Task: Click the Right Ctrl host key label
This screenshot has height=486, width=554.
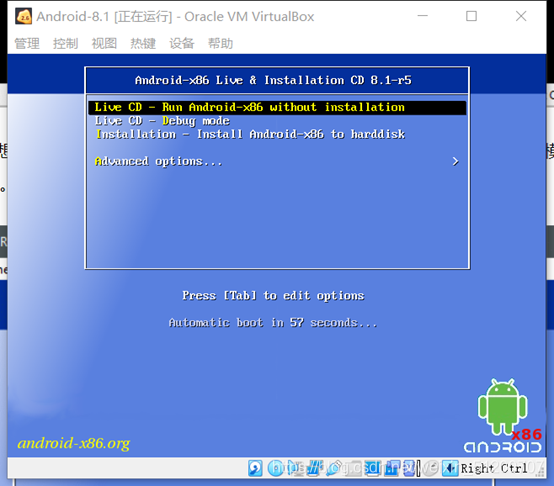Action: click(x=494, y=469)
